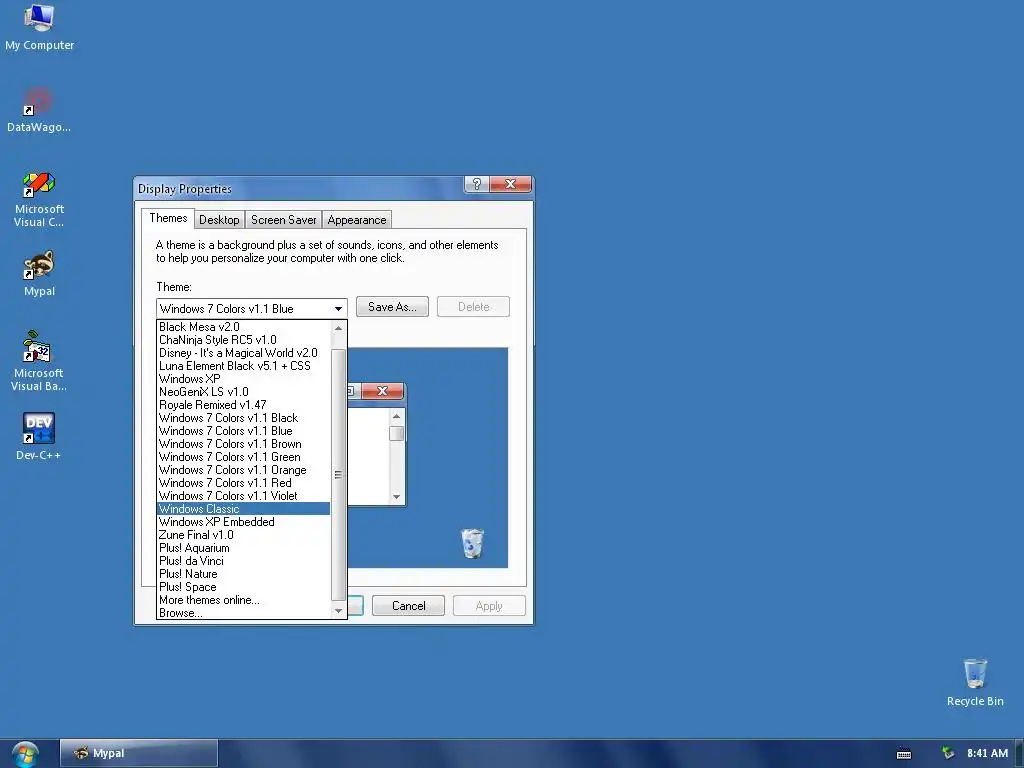Choose Zune Final v1.0 theme
The width and height of the screenshot is (1024, 768).
(244, 535)
